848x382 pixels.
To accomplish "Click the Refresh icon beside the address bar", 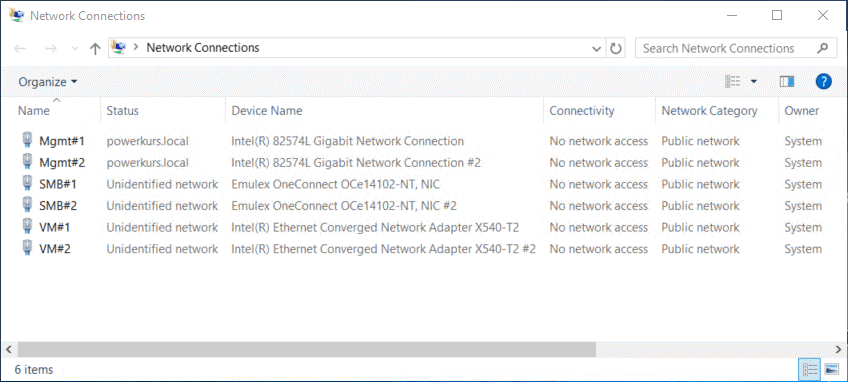I will [615, 48].
